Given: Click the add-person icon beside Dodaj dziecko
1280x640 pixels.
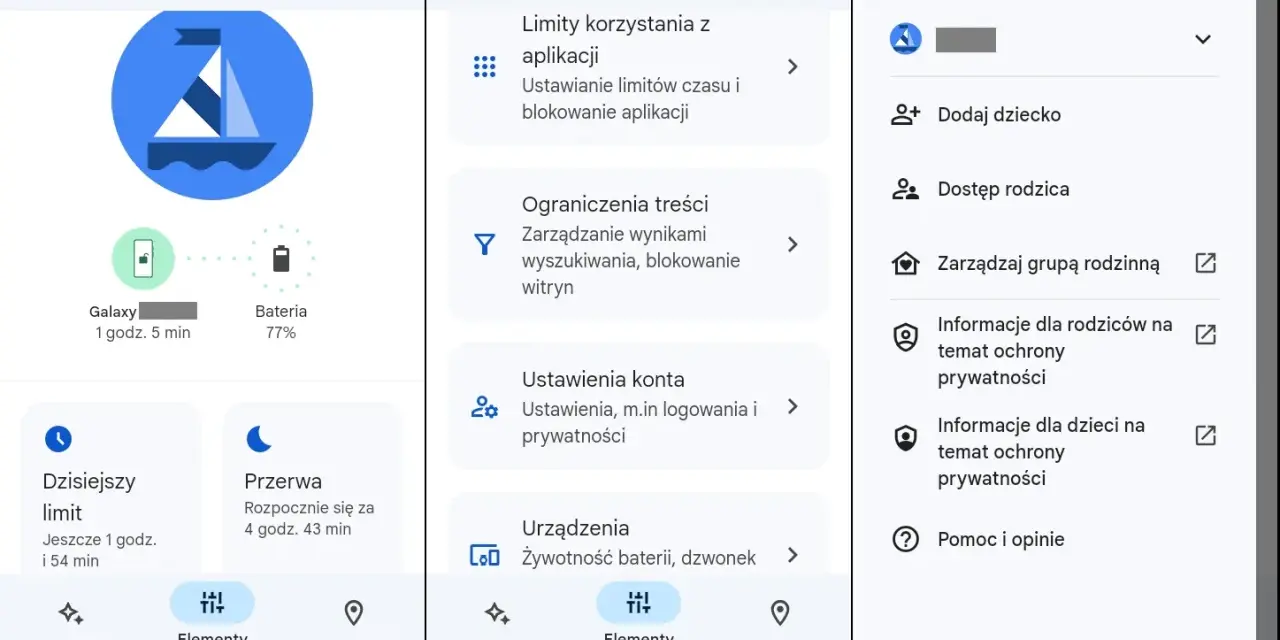Looking at the screenshot, I should coord(905,114).
